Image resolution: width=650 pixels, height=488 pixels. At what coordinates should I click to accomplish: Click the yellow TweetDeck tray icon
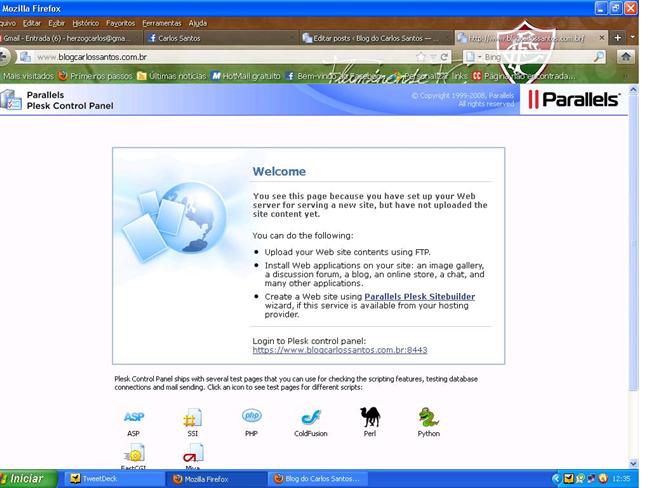tap(569, 479)
